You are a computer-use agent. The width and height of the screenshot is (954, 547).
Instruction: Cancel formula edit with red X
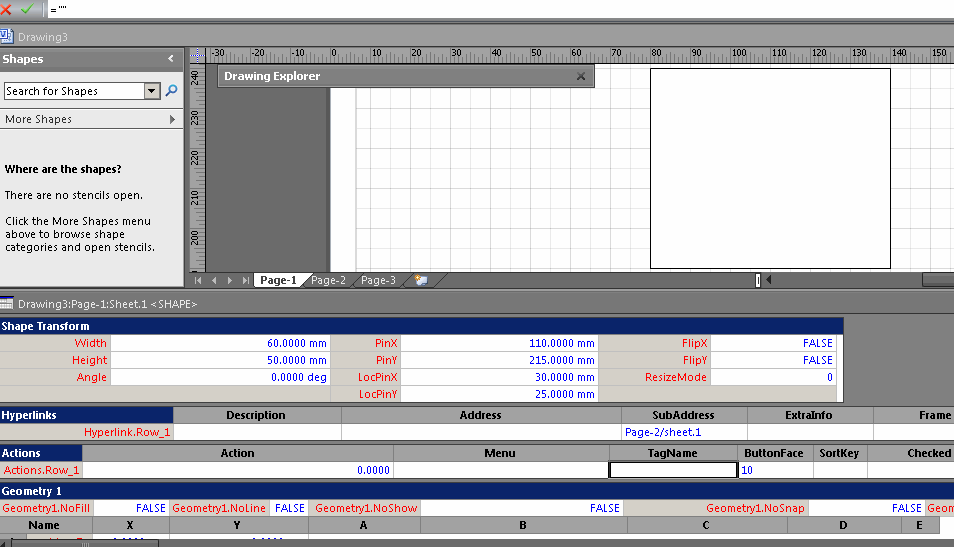click(5, 9)
